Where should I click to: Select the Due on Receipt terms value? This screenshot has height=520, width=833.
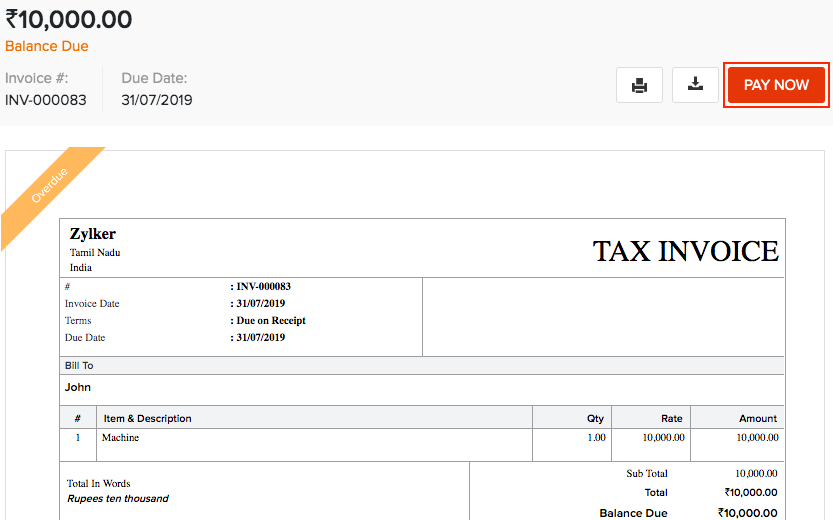click(270, 321)
